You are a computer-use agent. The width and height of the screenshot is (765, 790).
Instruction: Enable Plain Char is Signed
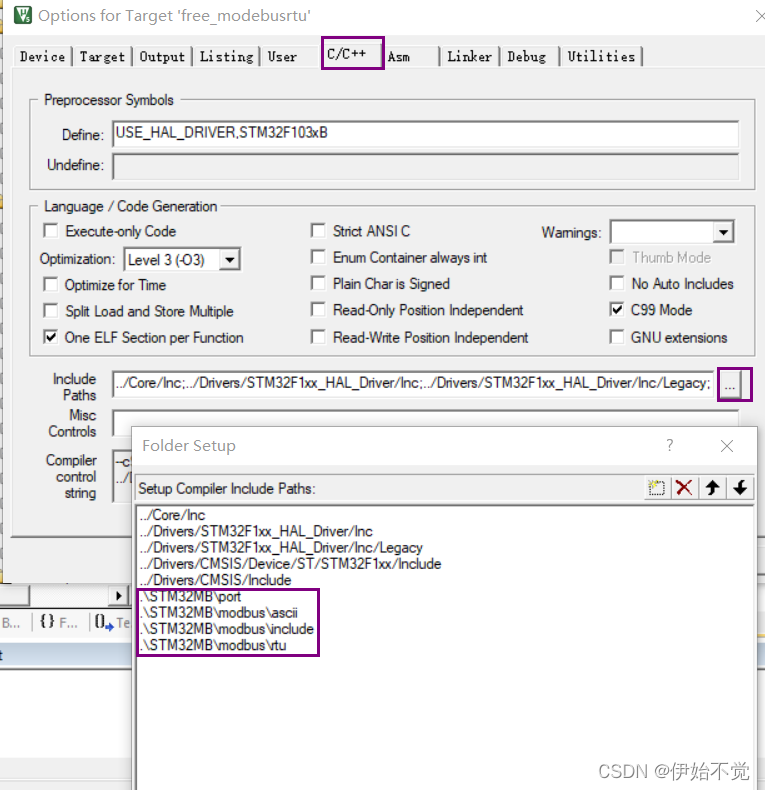[x=318, y=283]
